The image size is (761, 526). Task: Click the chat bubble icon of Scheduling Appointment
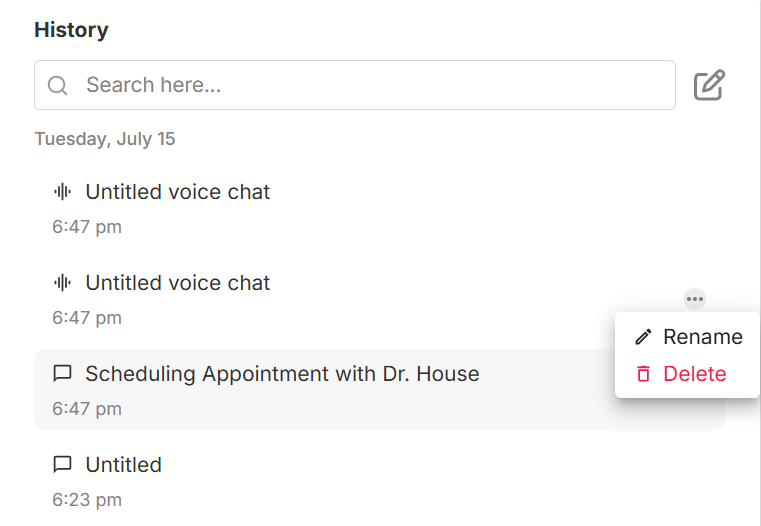pos(63,374)
